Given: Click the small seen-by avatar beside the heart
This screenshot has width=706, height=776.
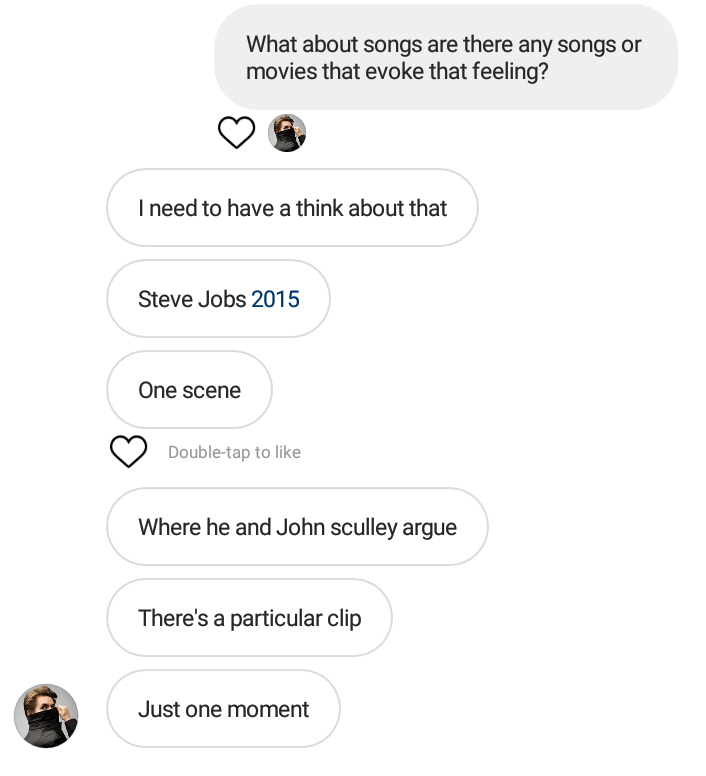Looking at the screenshot, I should [287, 133].
